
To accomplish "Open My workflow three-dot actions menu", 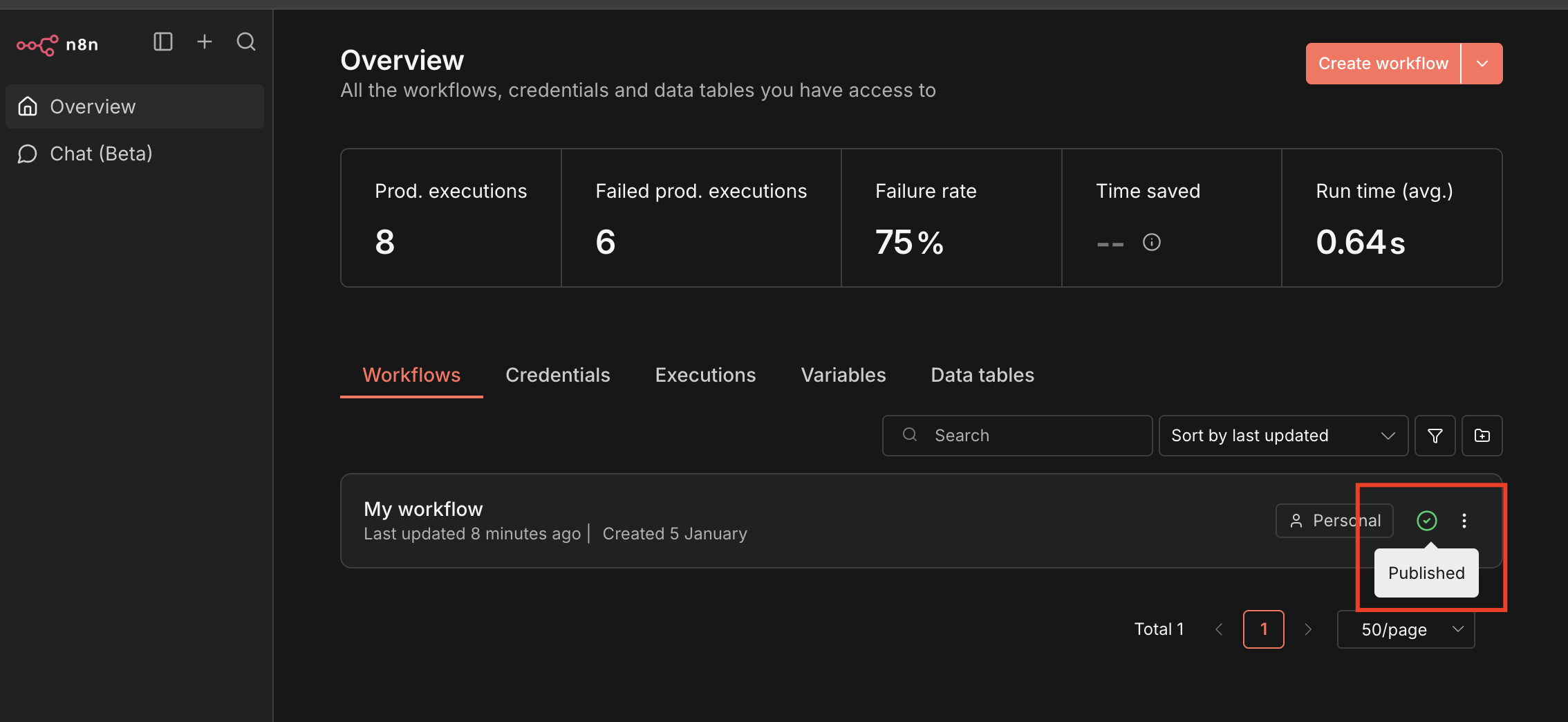I will (1464, 521).
